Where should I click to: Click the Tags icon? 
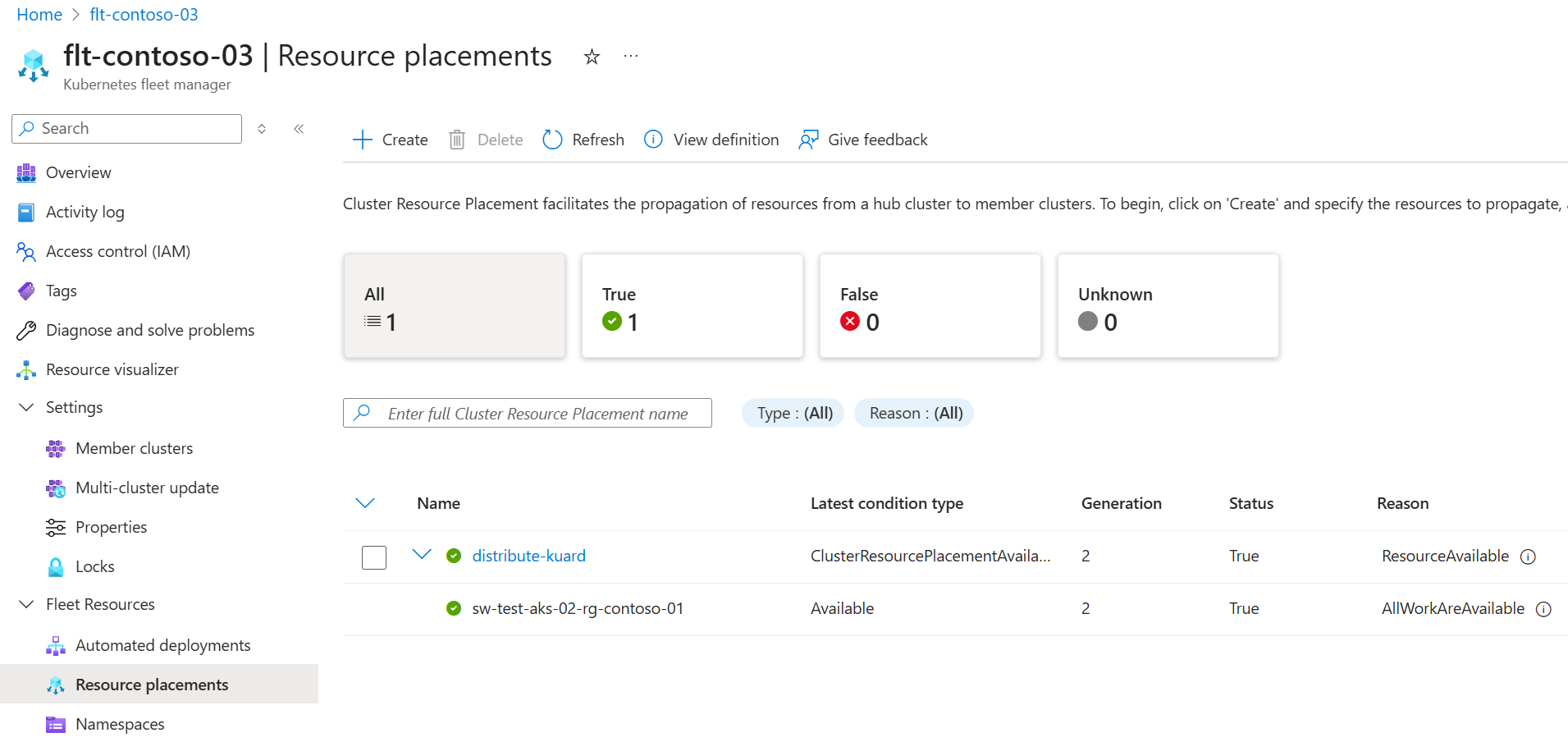26,291
